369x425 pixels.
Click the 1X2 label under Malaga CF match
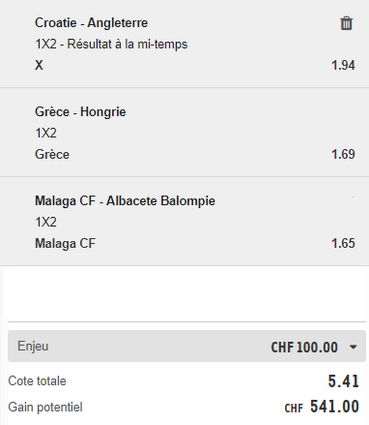point(46,222)
